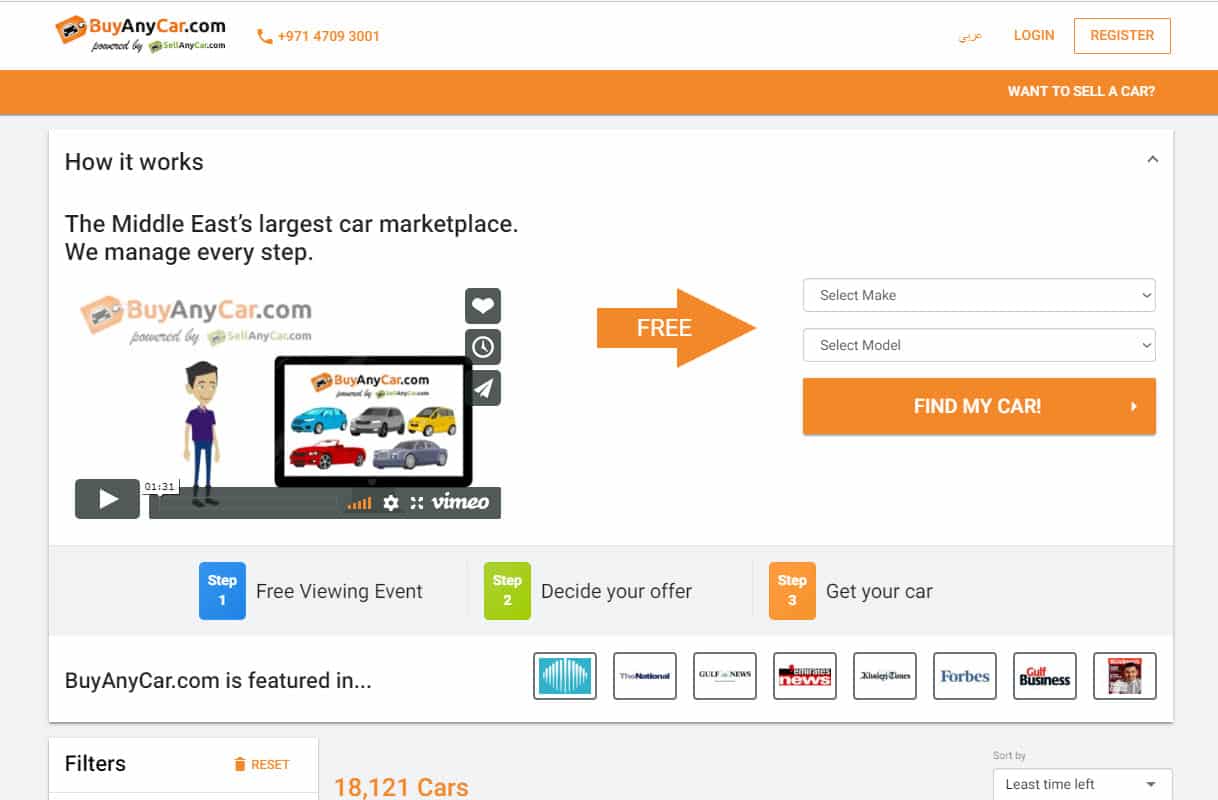Open the Khaleej Times featured logo
The width and height of the screenshot is (1218, 800).
[885, 676]
